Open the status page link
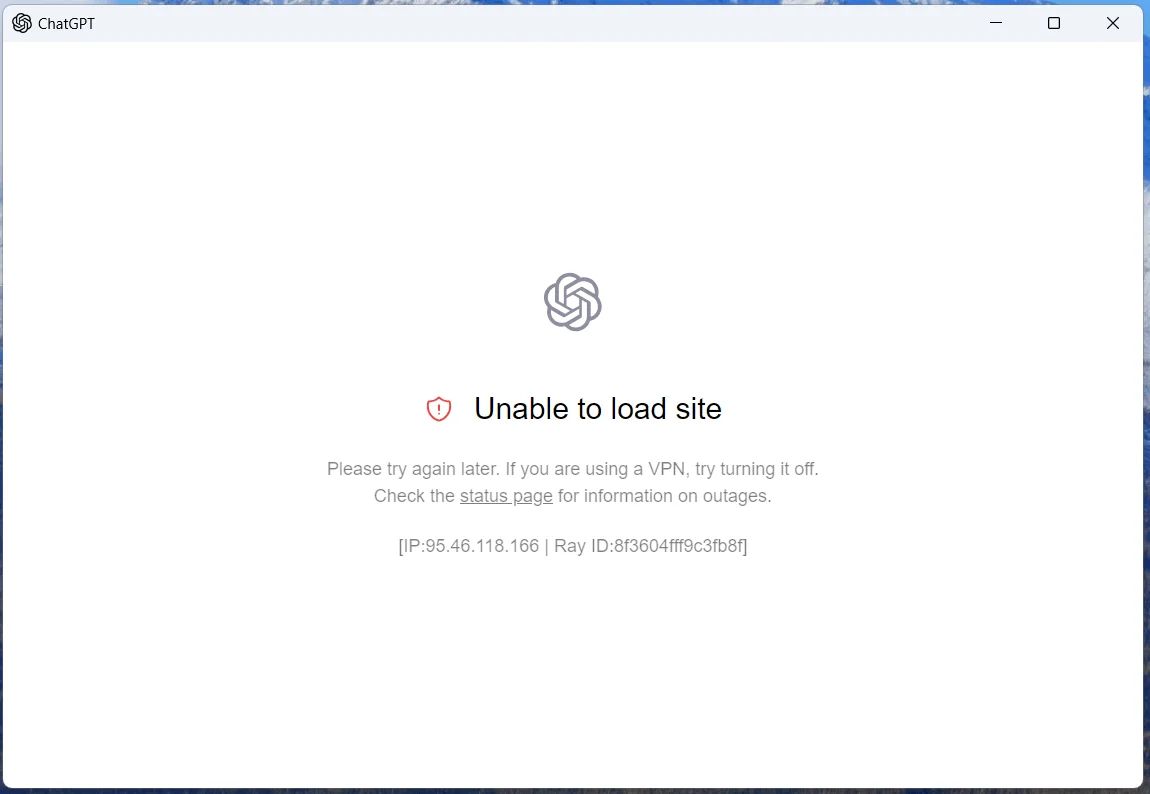The image size is (1150, 794). (x=506, y=496)
